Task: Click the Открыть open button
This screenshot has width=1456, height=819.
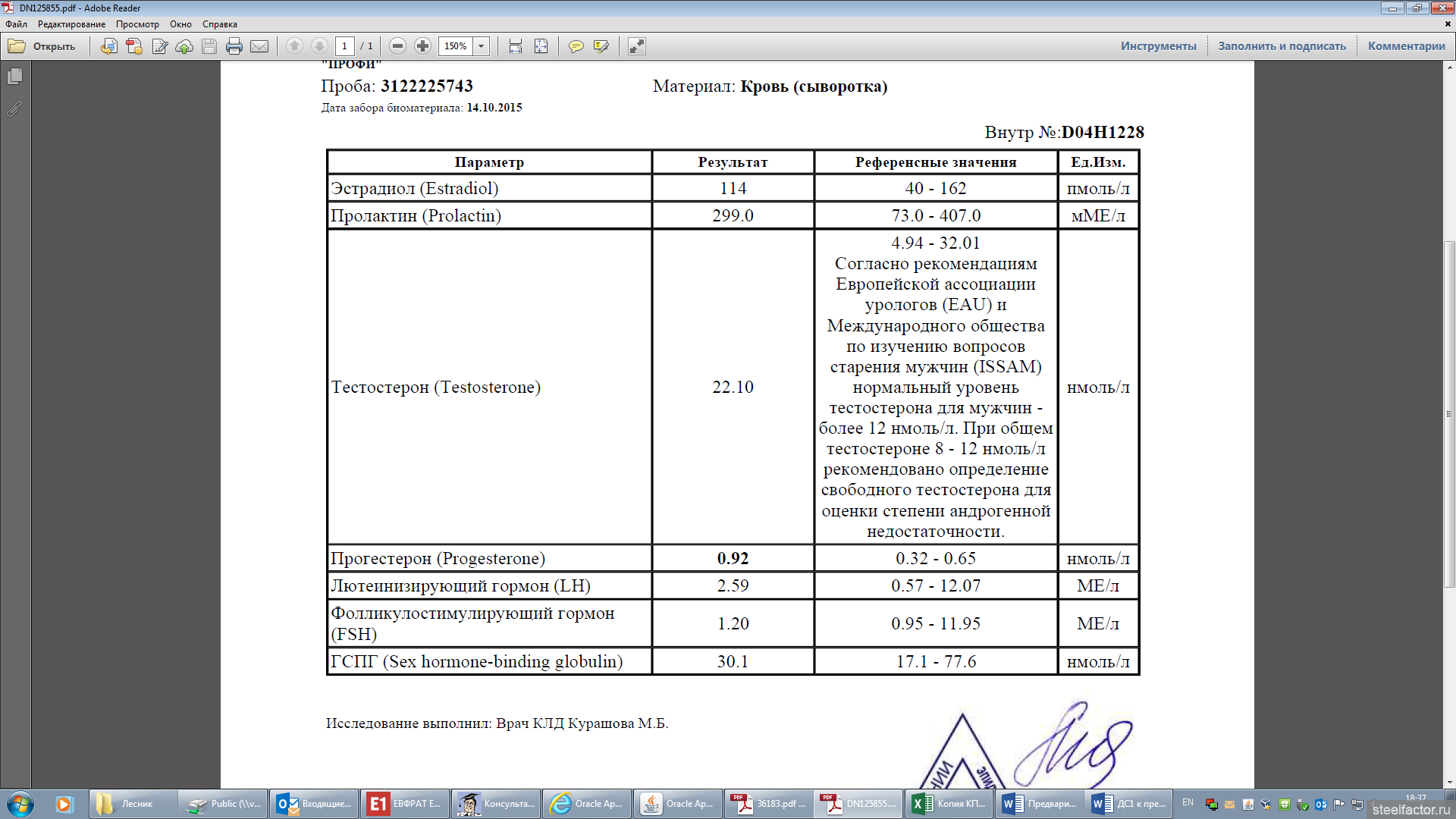Action: [42, 46]
